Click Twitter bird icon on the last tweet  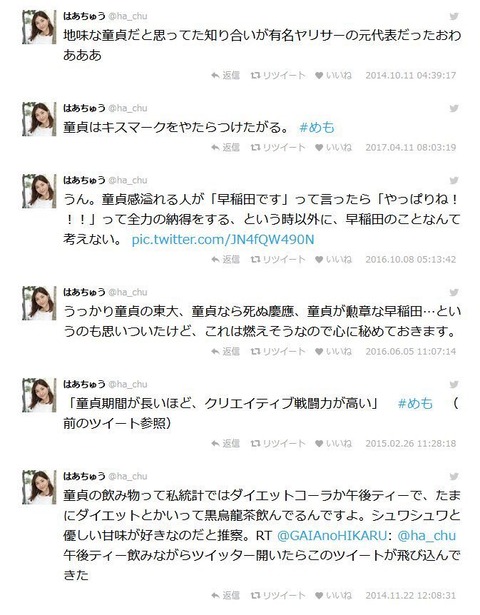(x=454, y=477)
